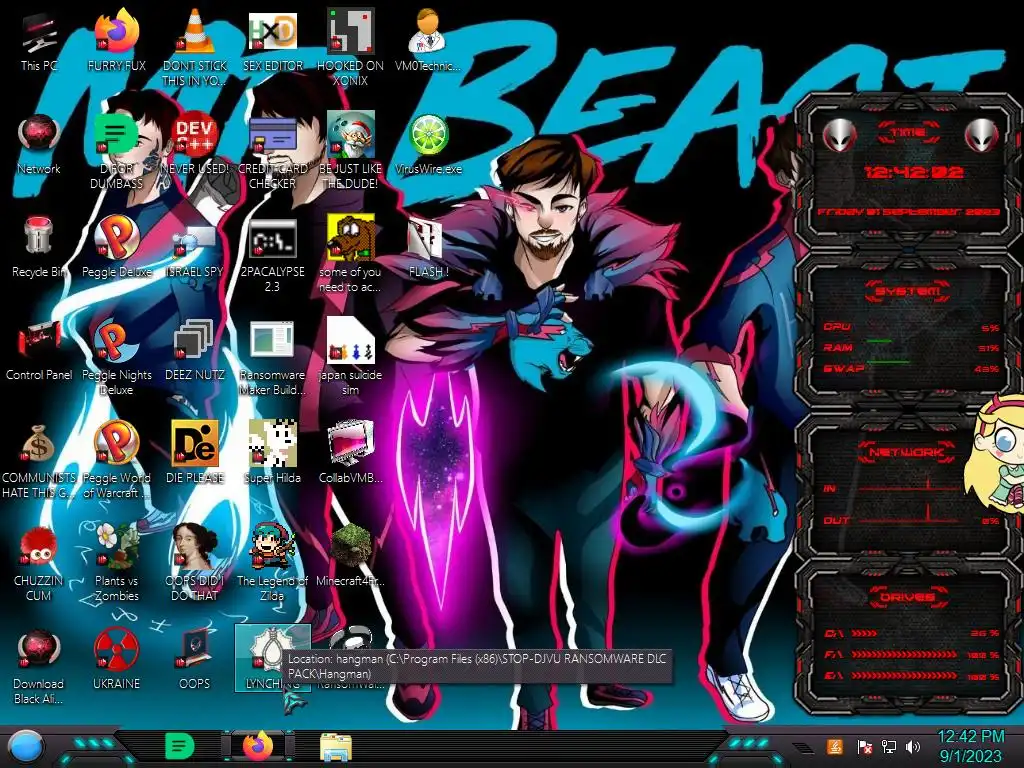Select the DONT STICK THIS IN YO VLC icon
Image resolution: width=1024 pixels, height=768 pixels.
[x=194, y=47]
